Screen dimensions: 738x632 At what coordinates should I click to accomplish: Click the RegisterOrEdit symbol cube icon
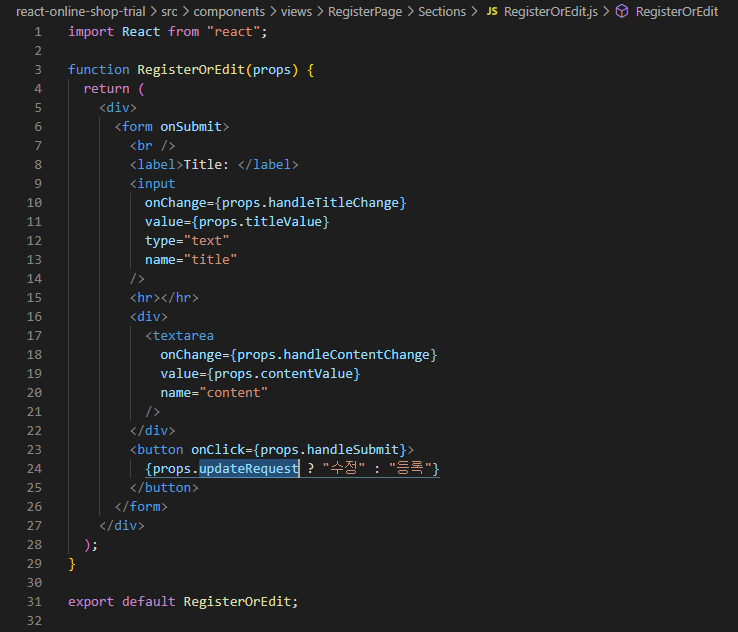(622, 11)
